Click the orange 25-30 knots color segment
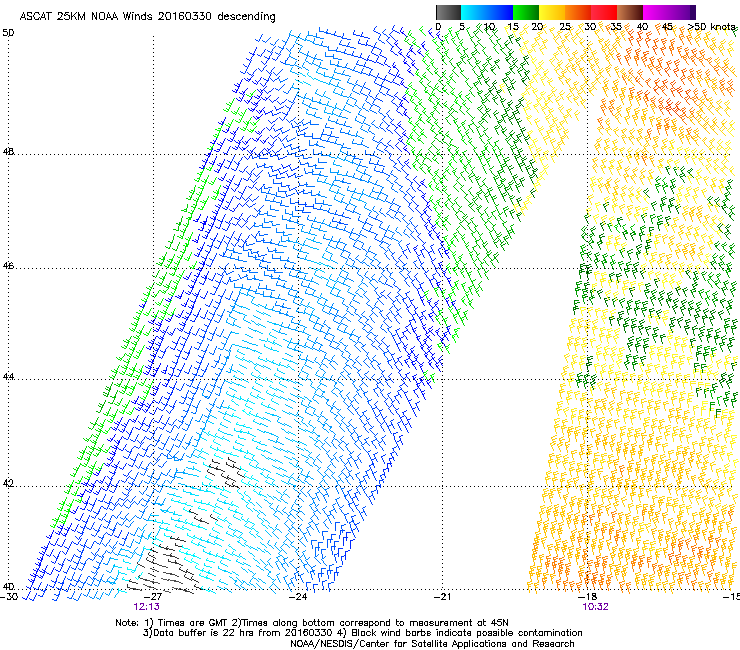 pos(578,12)
